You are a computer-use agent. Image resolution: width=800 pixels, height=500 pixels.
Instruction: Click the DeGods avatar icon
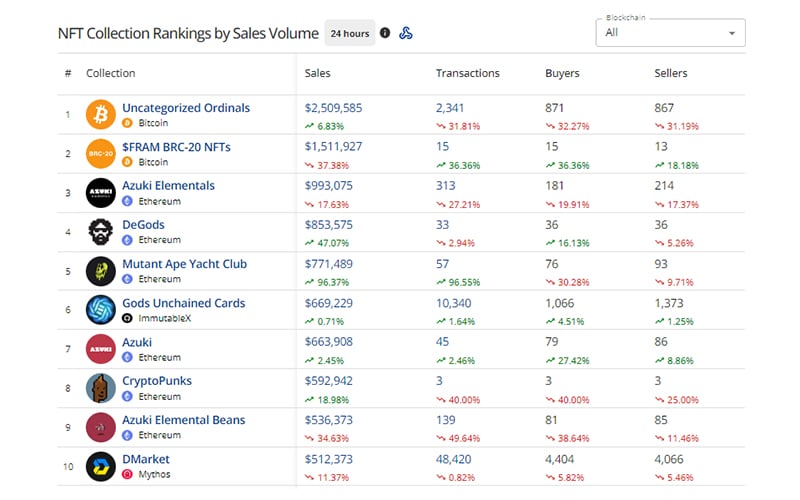(x=101, y=232)
